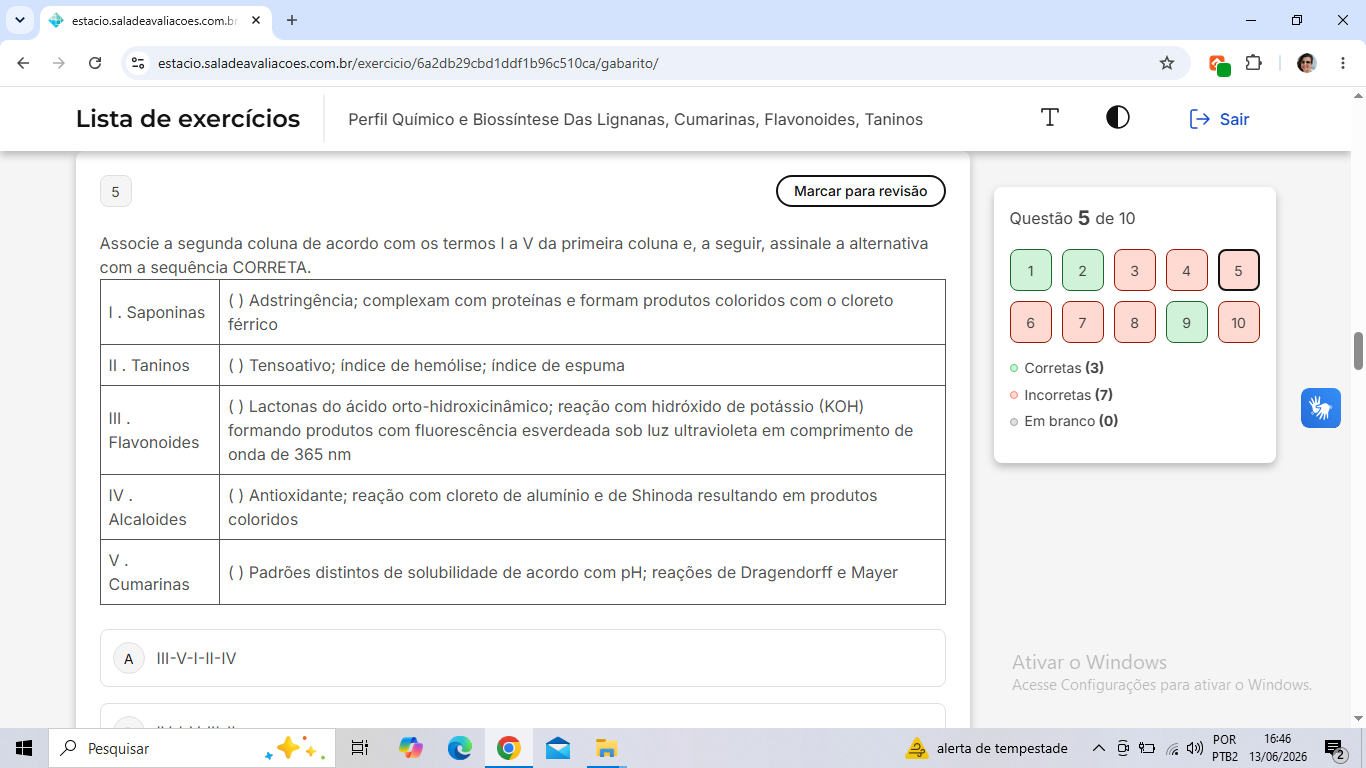
Task: Go to question 7
Action: pos(1083,322)
